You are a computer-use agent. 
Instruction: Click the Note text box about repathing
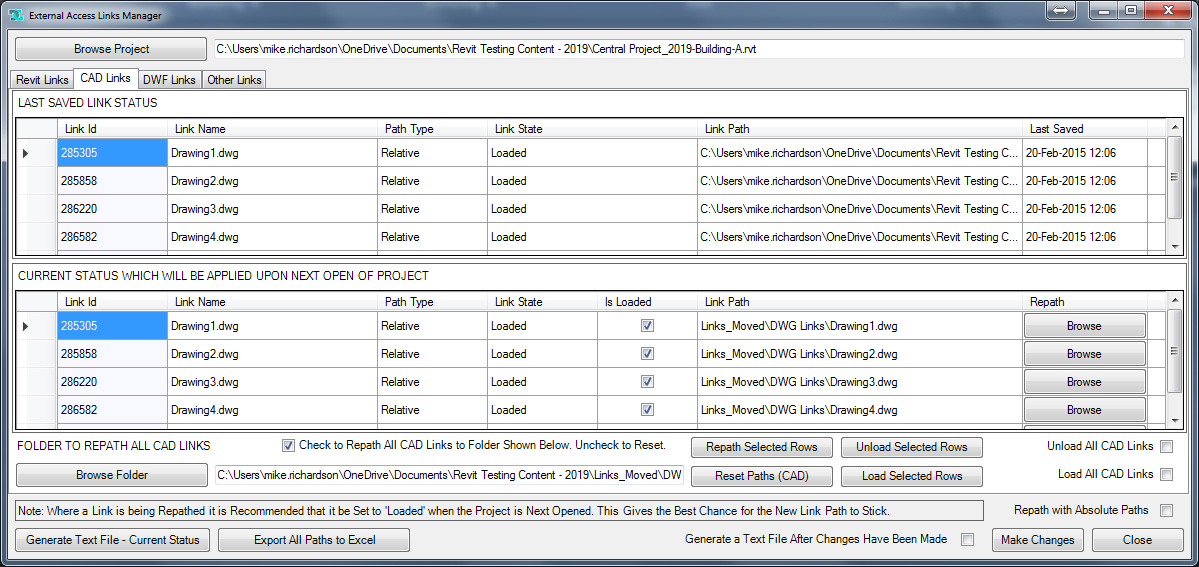point(499,510)
